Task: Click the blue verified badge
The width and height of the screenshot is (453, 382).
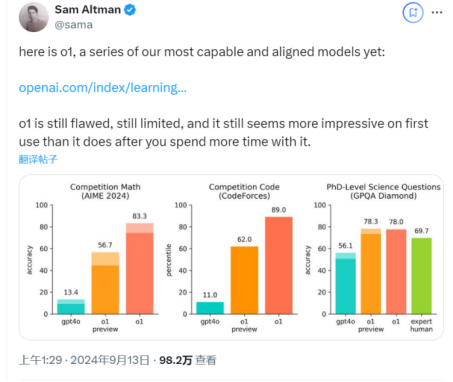Action: (x=130, y=10)
